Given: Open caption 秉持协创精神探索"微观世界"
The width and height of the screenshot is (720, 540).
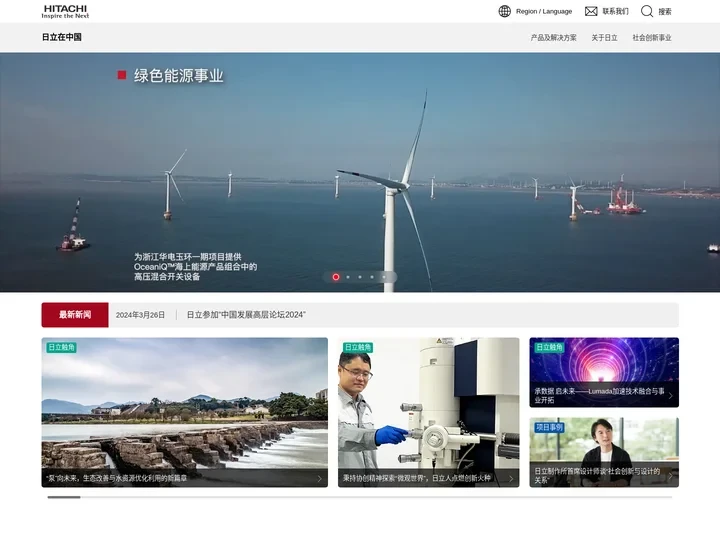Looking at the screenshot, I should click(x=417, y=478).
